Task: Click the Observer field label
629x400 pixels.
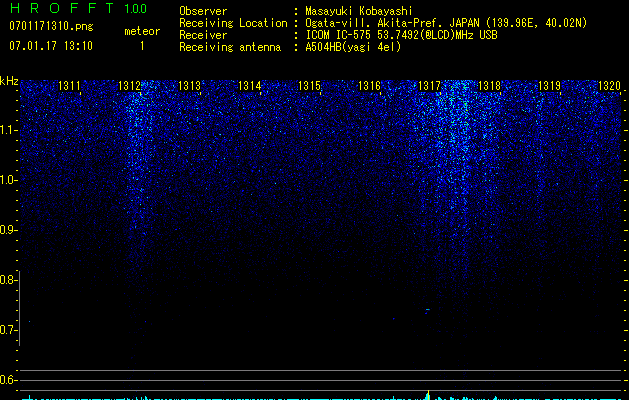Action: (203, 11)
